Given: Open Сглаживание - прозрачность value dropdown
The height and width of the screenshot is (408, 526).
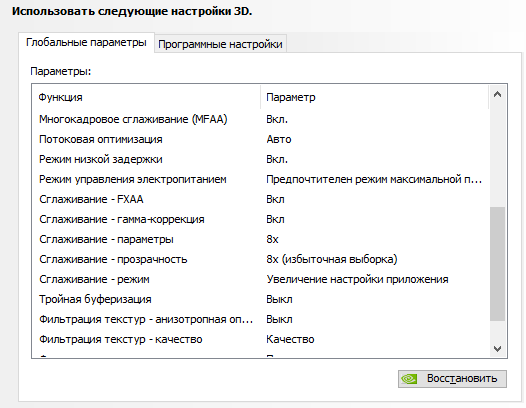Looking at the screenshot, I should 332,259.
